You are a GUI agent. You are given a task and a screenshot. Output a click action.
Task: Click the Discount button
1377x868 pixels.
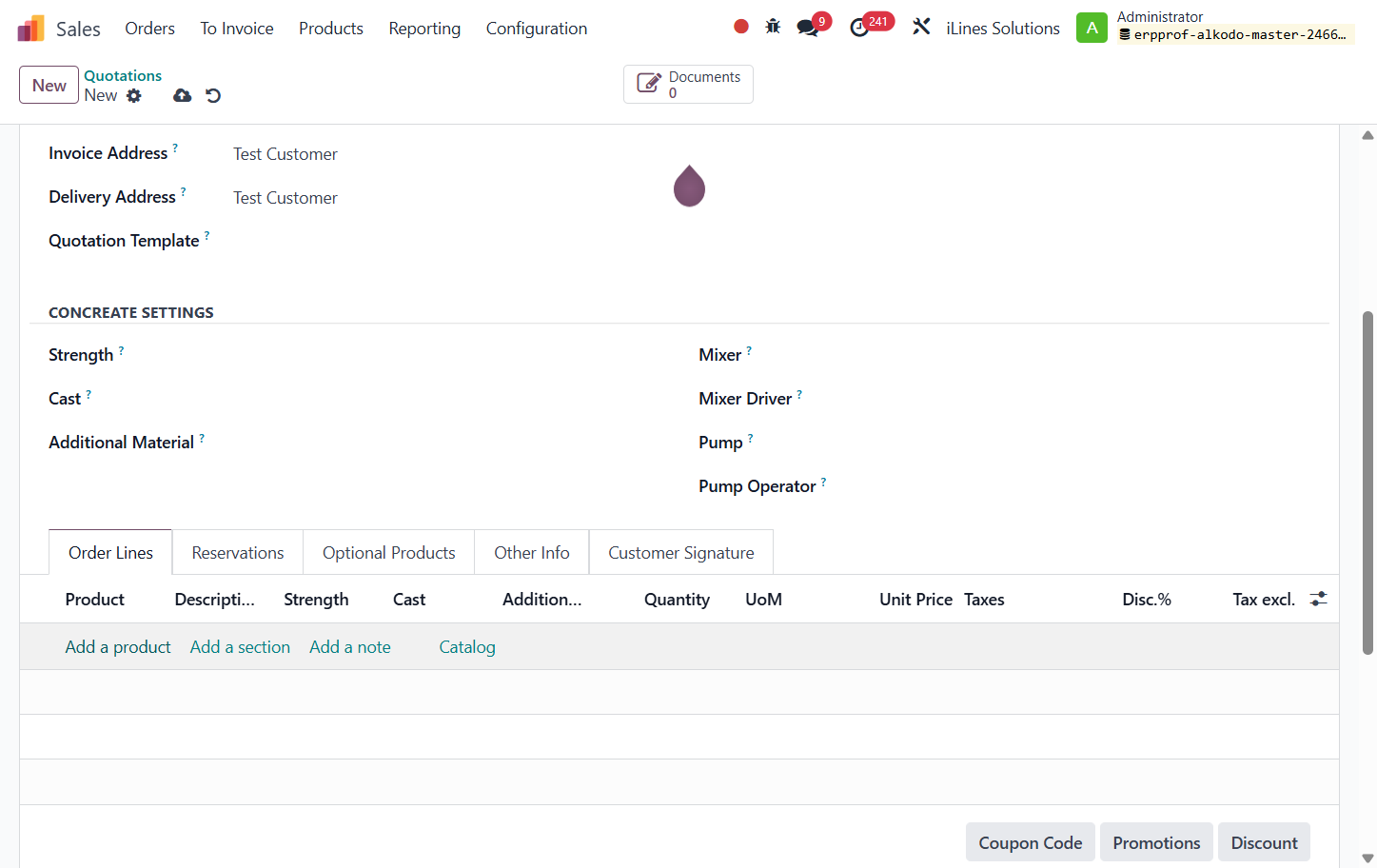1264,842
